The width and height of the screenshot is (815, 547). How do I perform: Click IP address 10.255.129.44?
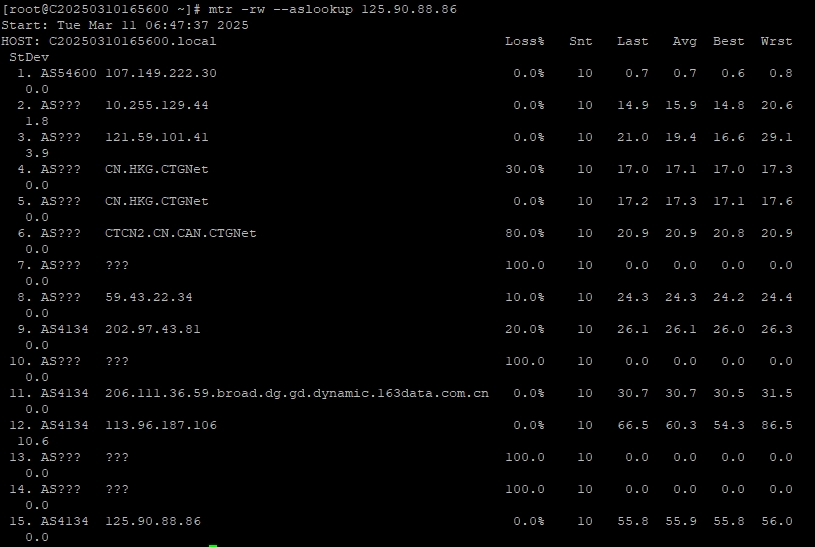156,105
